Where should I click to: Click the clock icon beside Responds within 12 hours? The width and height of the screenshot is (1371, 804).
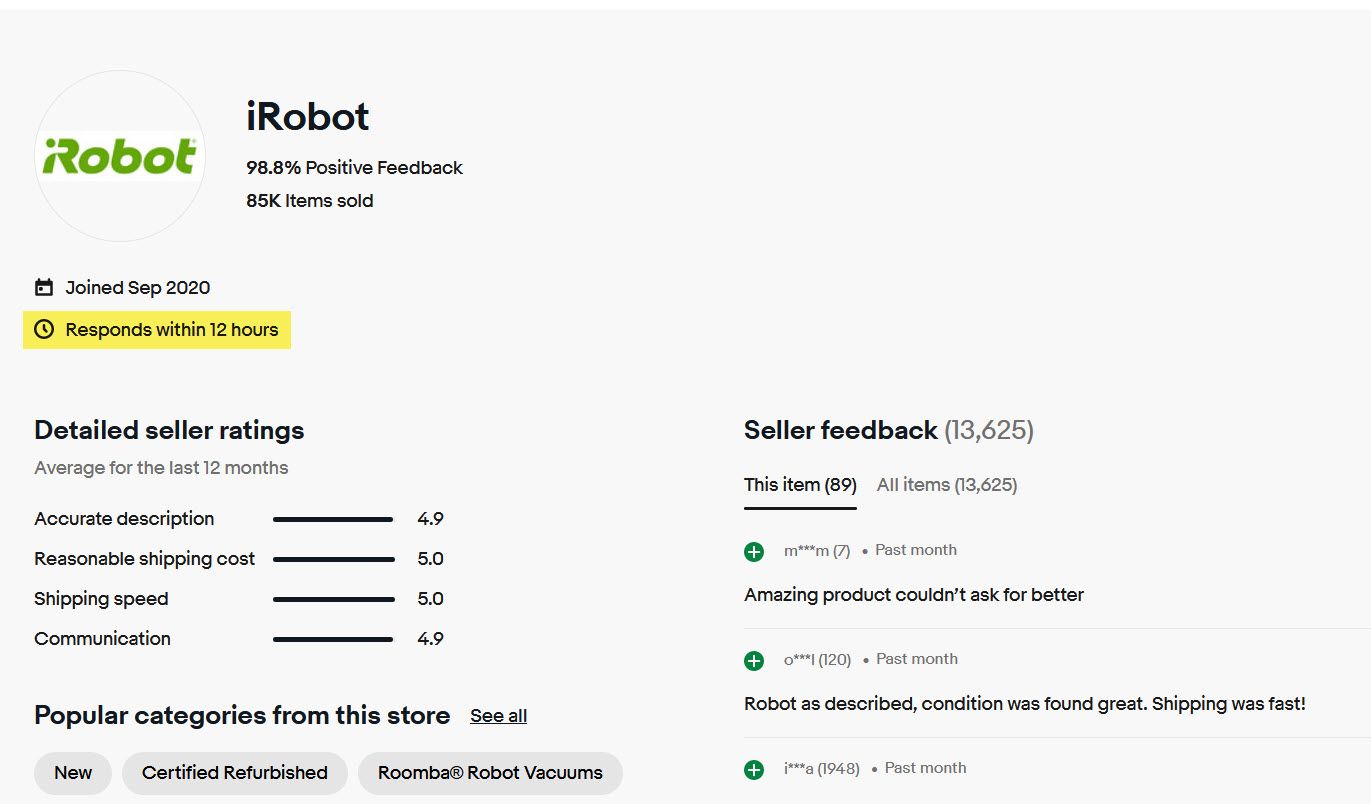(44, 330)
